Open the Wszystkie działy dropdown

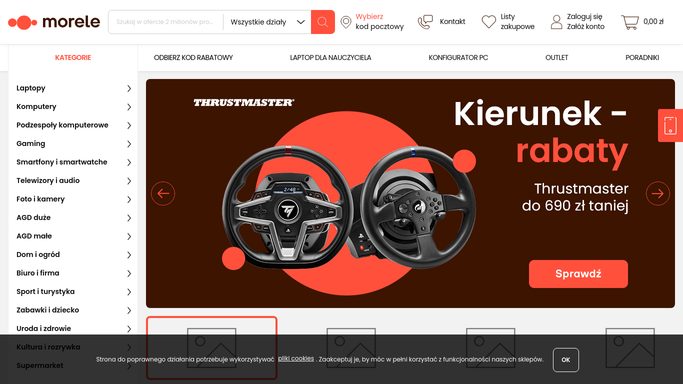(x=267, y=22)
